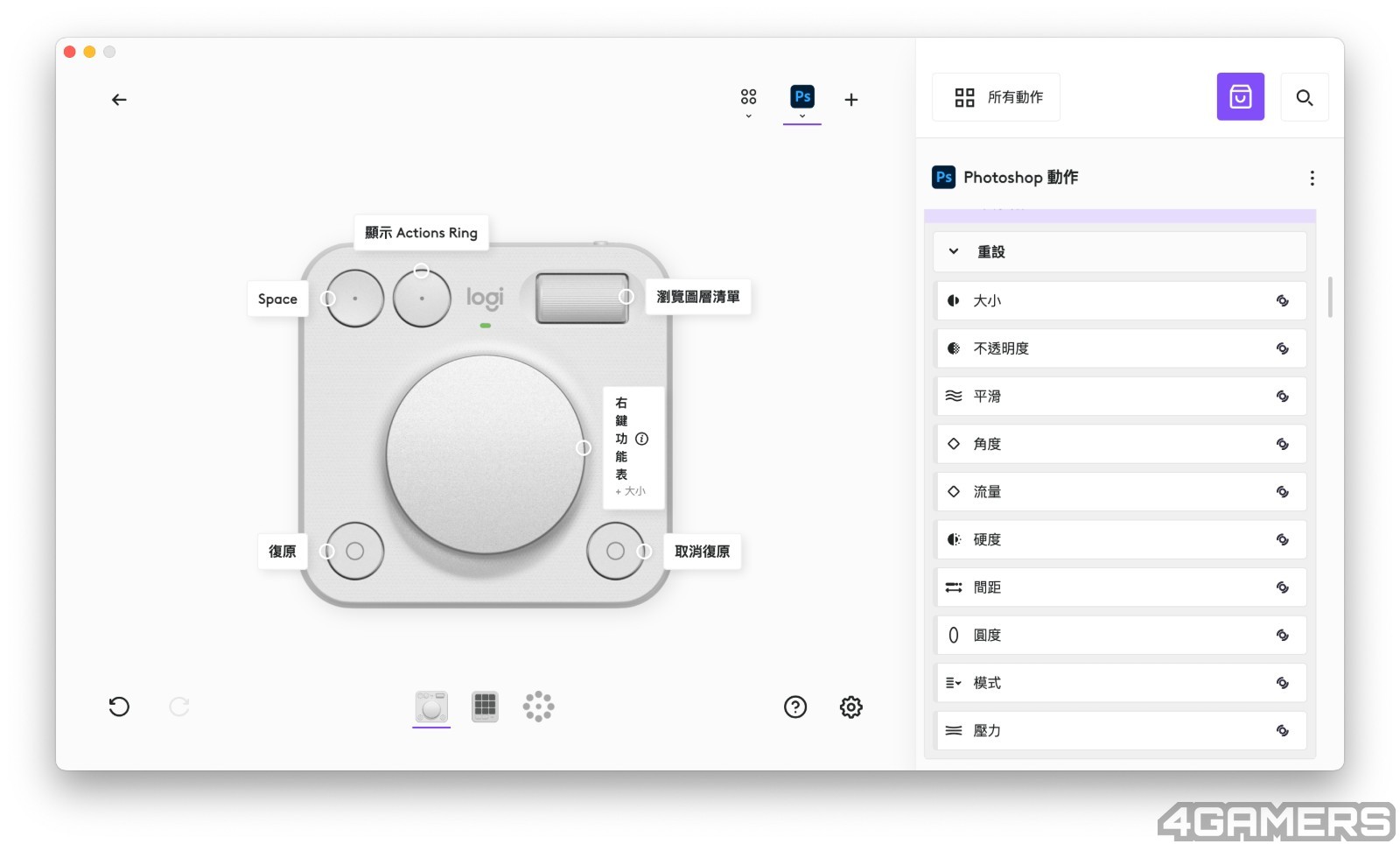Image resolution: width=1400 pixels, height=844 pixels.
Task: Select the 流量 action row
Action: (1121, 491)
